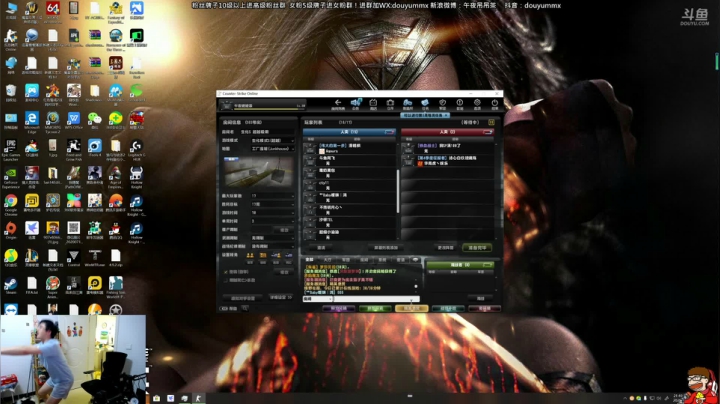This screenshot has height=404, width=720.
Task: Focus the chat message input field
Action: (x=377, y=299)
